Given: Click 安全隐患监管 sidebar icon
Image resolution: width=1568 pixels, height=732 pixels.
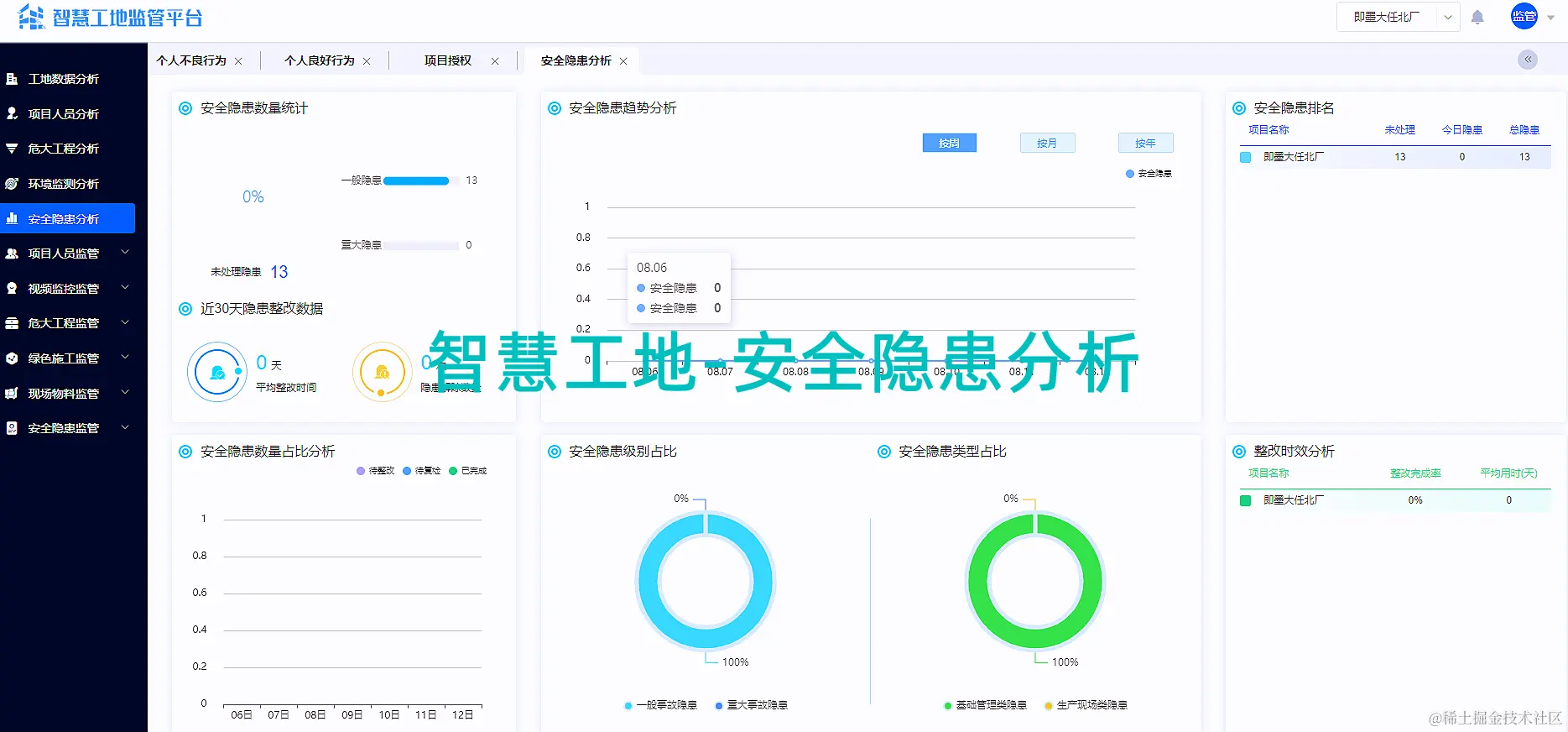Looking at the screenshot, I should tap(12, 428).
